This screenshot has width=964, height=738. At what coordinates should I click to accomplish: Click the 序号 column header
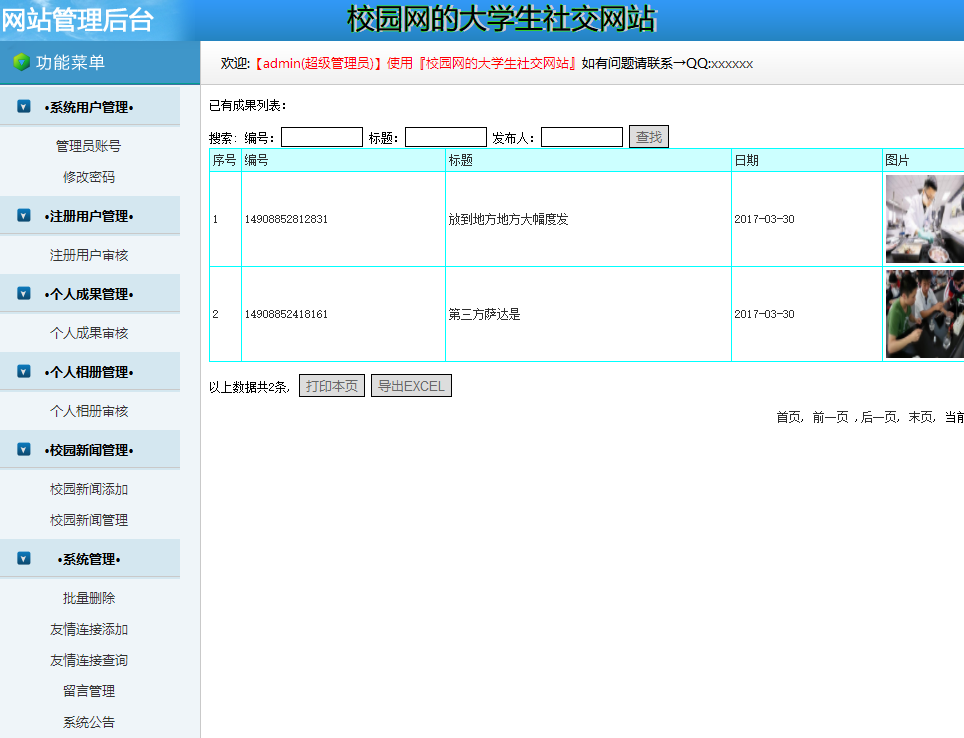[224, 161]
